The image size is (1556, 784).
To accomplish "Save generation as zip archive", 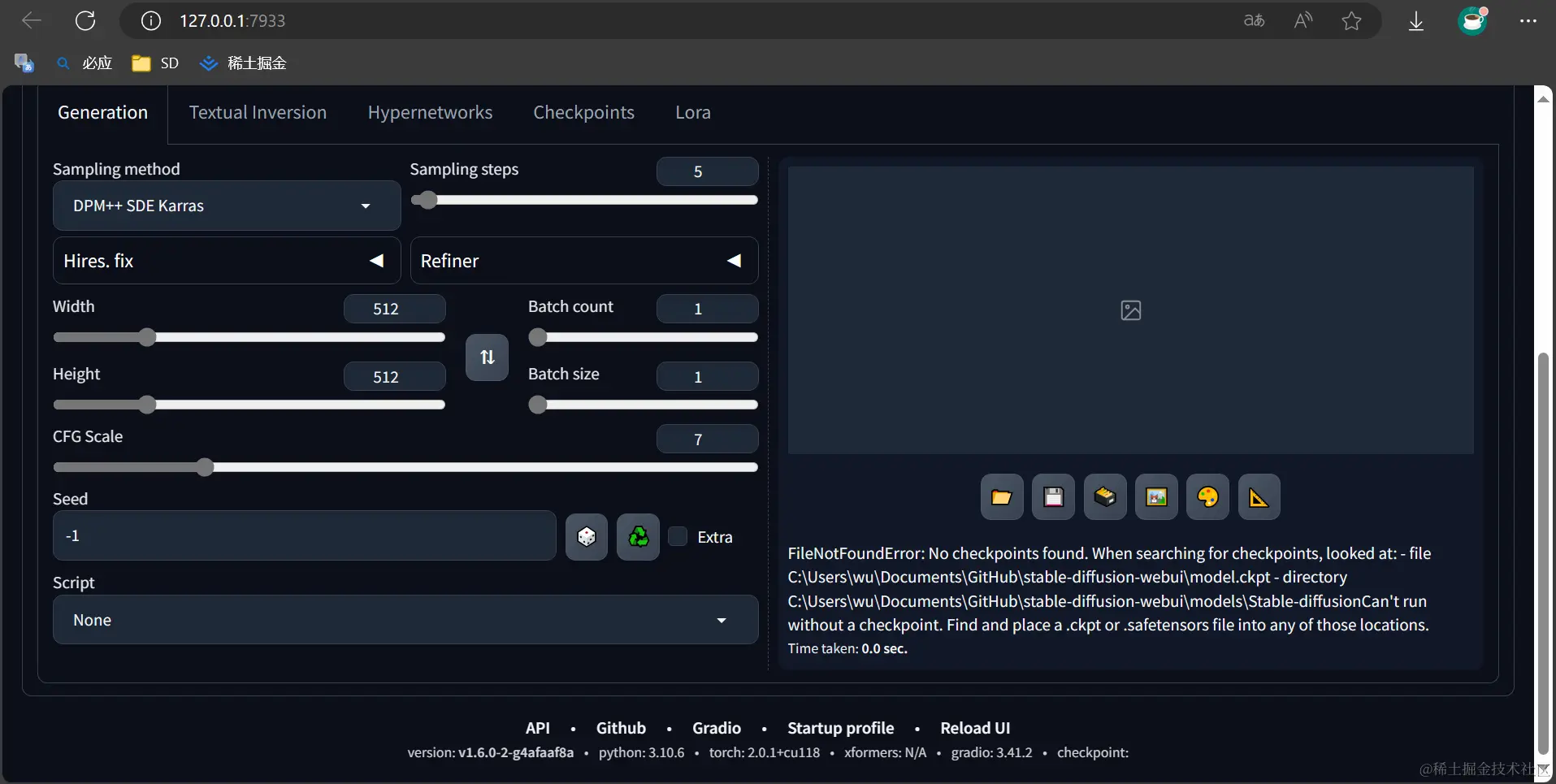I will coord(1105,496).
